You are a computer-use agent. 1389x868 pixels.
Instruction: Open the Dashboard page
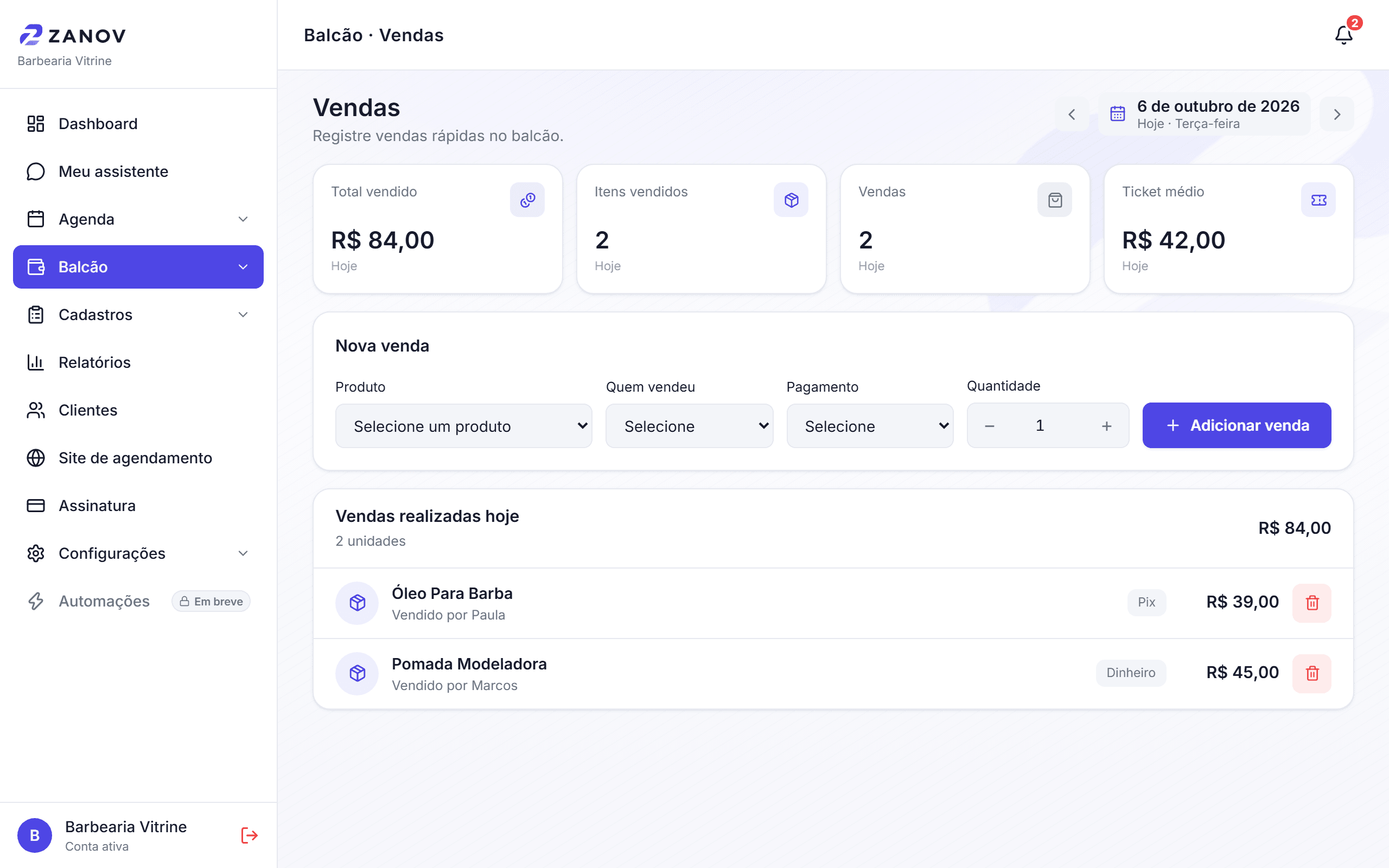tap(138, 124)
